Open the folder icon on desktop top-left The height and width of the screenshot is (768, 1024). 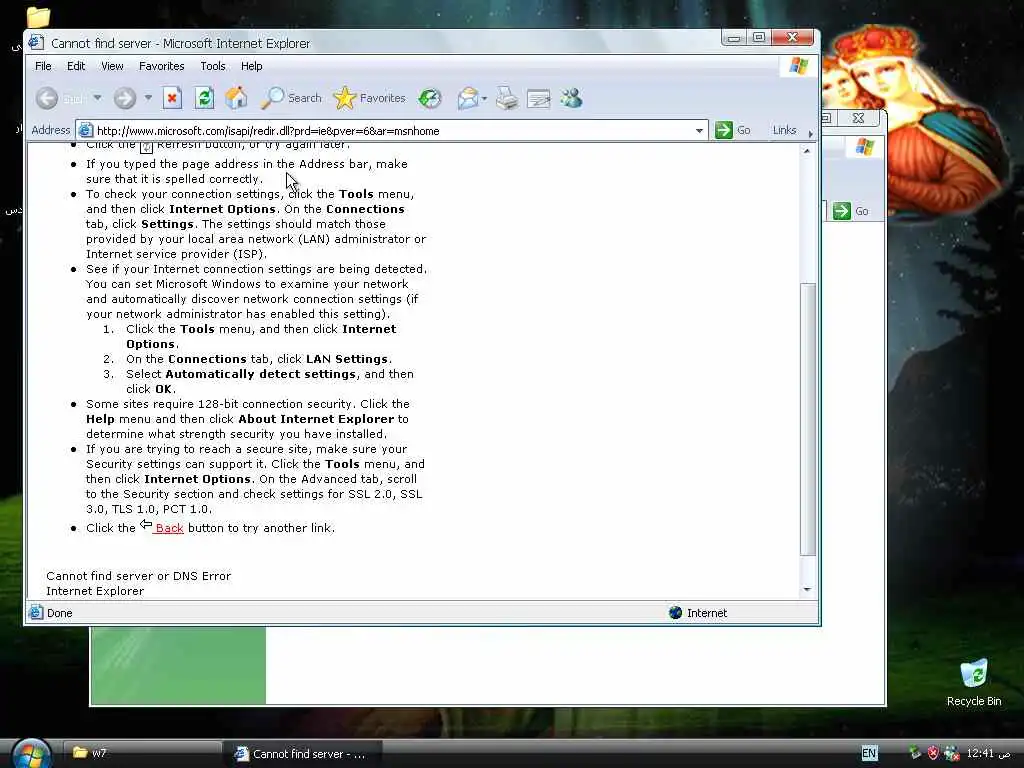(x=39, y=16)
